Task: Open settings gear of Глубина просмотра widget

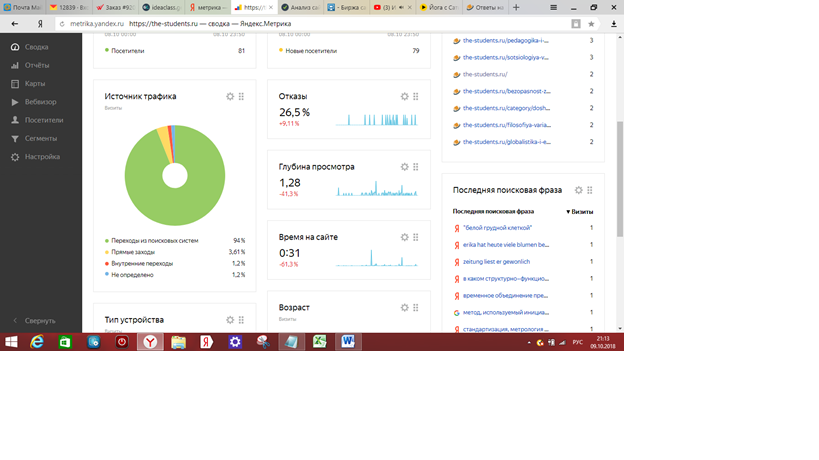Action: click(x=404, y=167)
